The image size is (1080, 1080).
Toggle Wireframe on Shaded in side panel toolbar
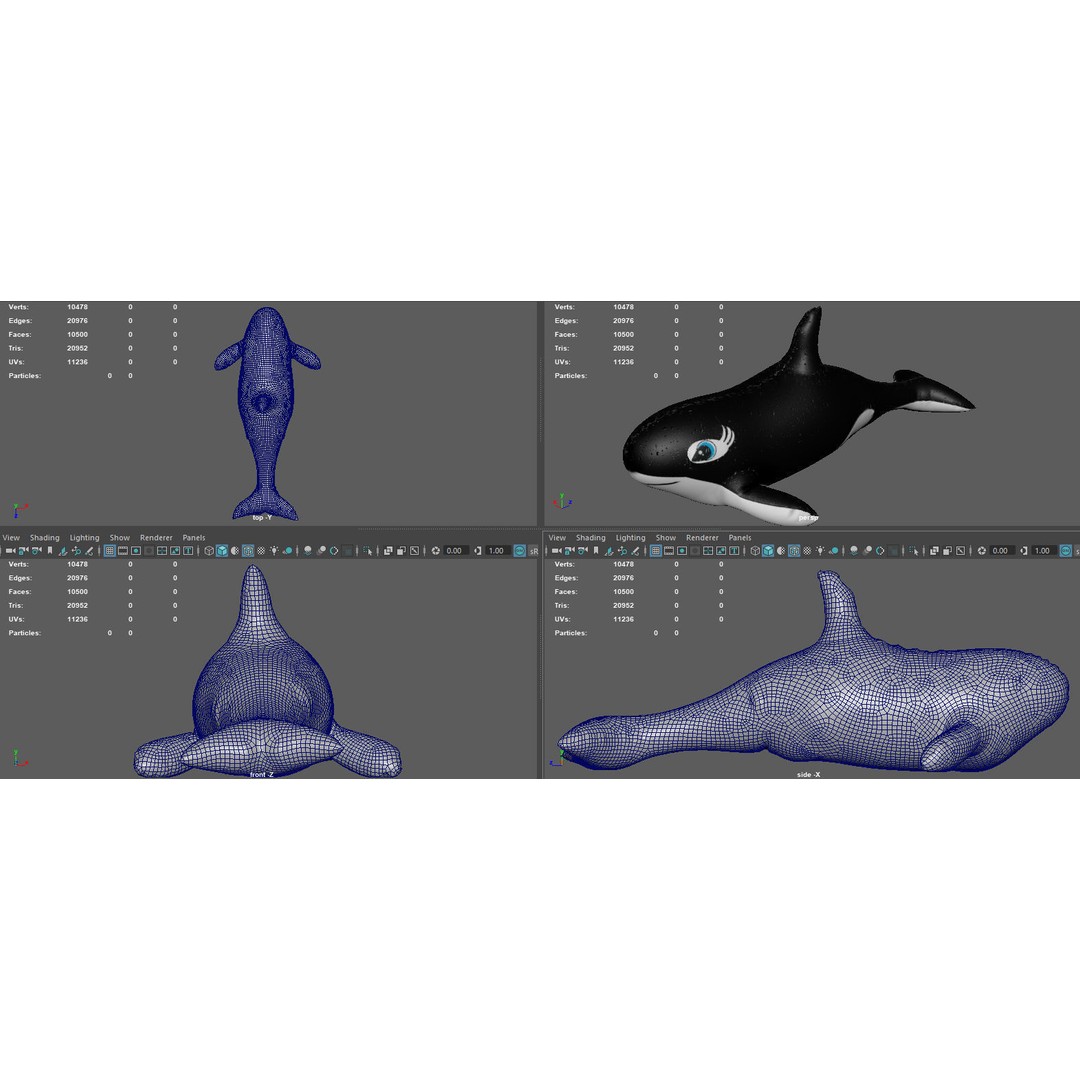(794, 550)
